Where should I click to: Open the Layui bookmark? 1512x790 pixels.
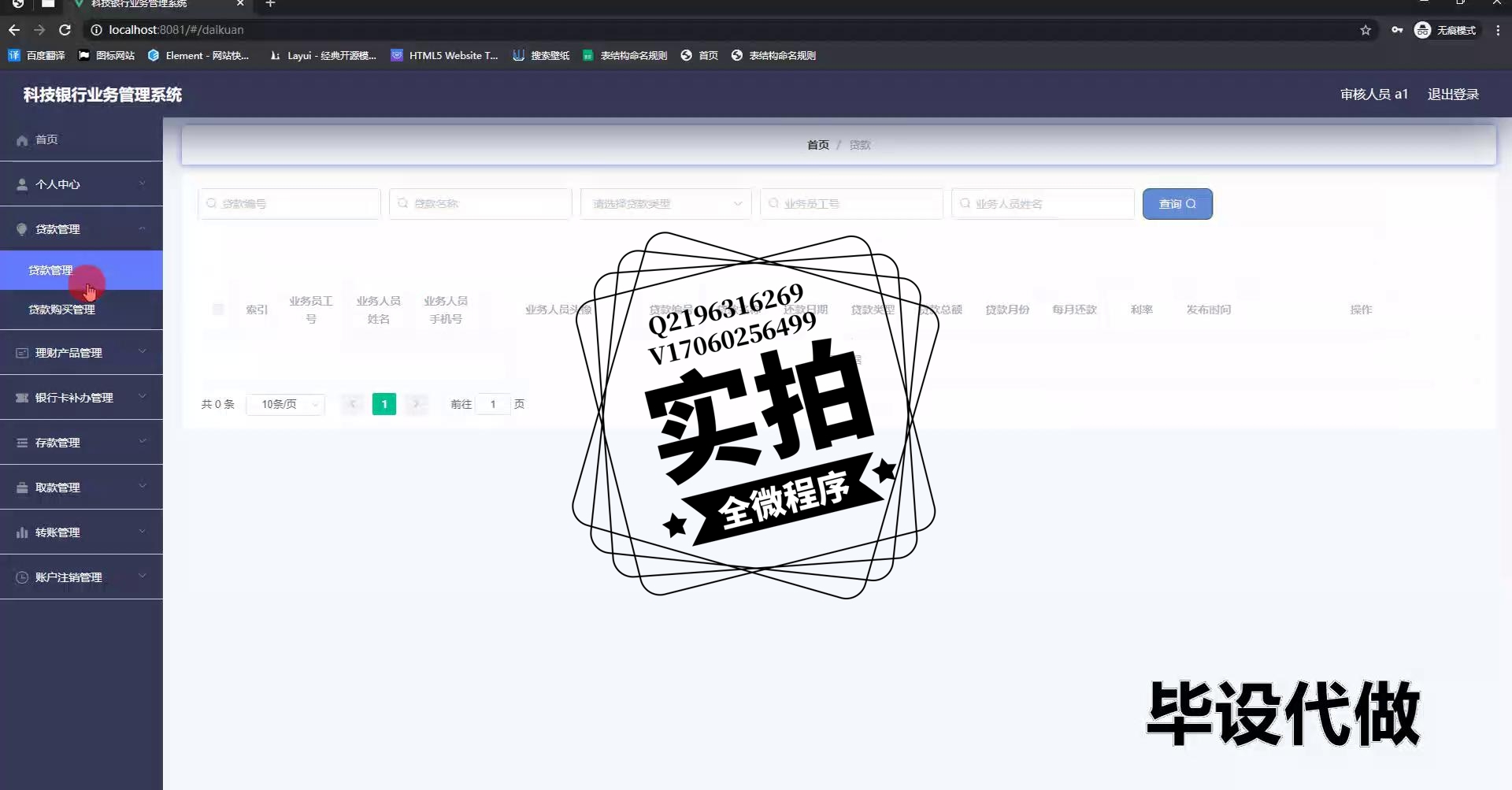[x=323, y=55]
